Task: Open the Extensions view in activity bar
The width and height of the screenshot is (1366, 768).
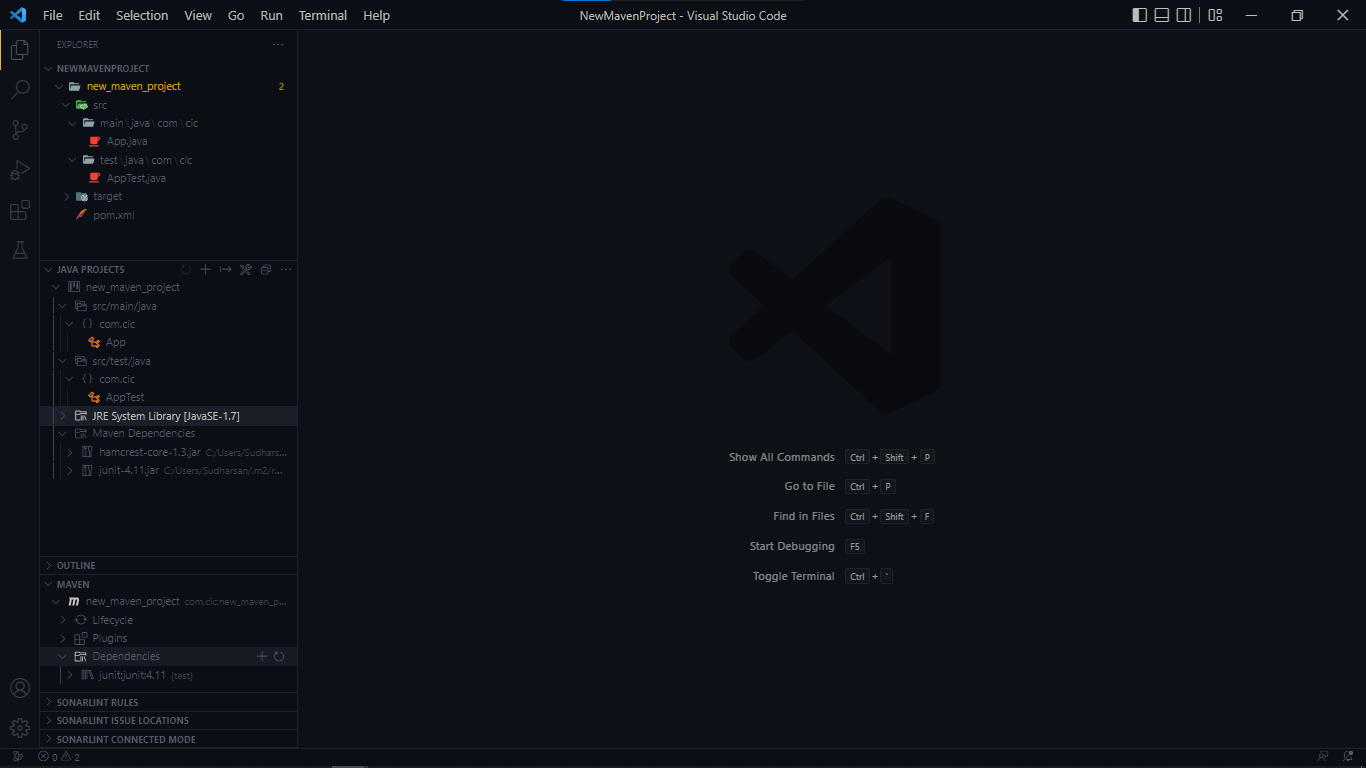Action: pos(19,210)
